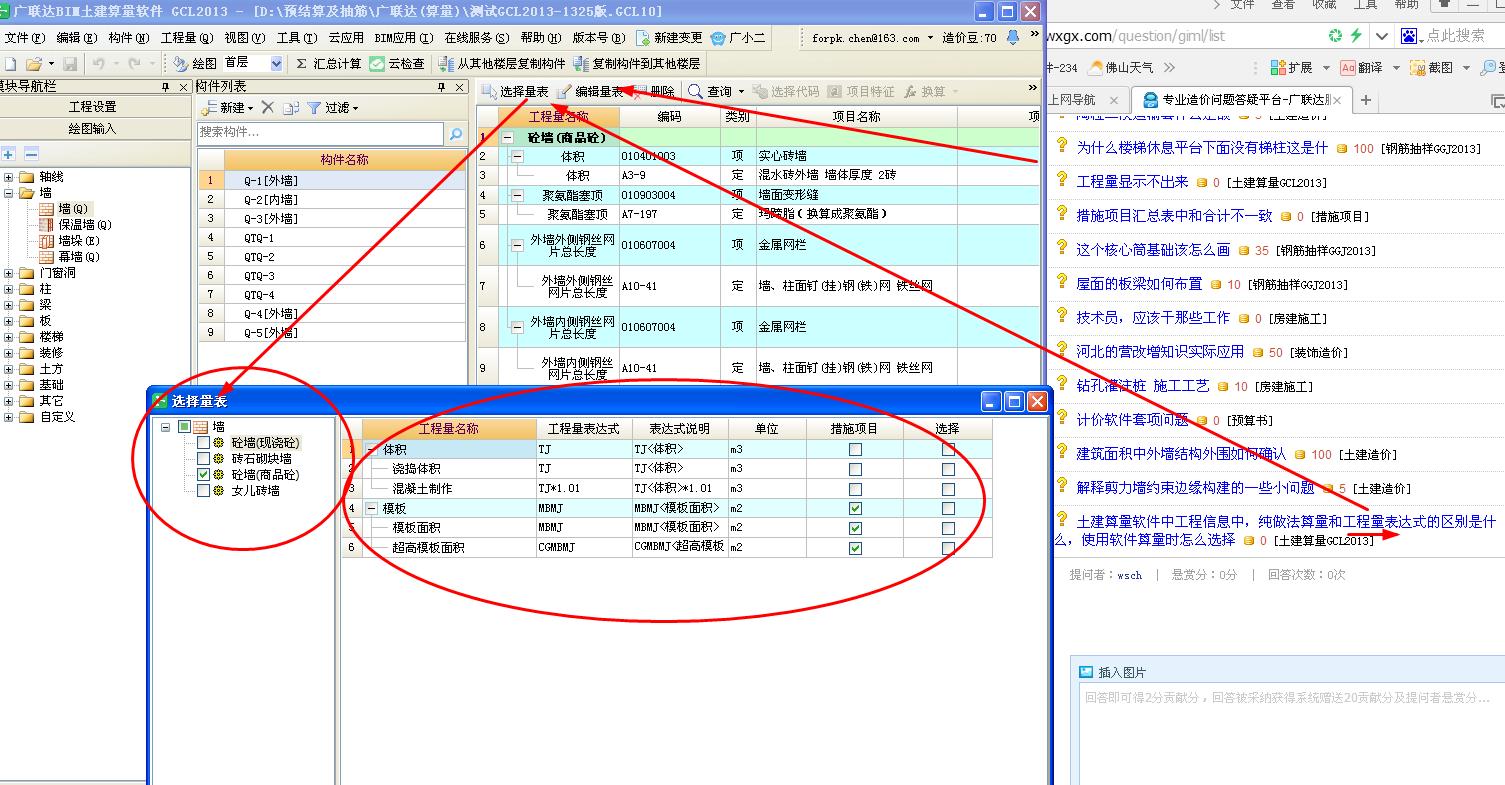The width and height of the screenshot is (1505, 785).
Task: Click the blue plus icon in navigation panel
Action: pos(9,154)
